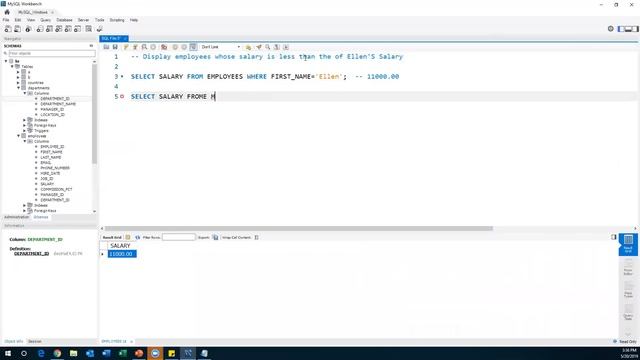Create a new schema icon

pos(40,29)
